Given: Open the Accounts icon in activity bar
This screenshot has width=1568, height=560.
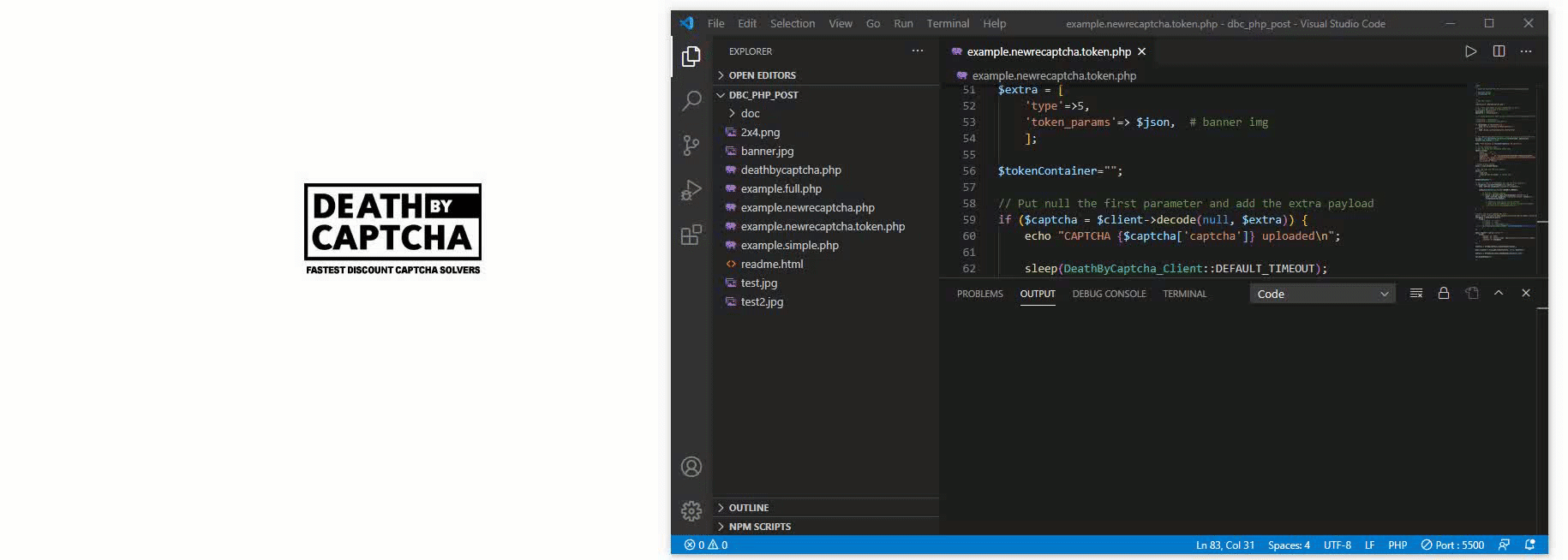Looking at the screenshot, I should pyautogui.click(x=691, y=467).
